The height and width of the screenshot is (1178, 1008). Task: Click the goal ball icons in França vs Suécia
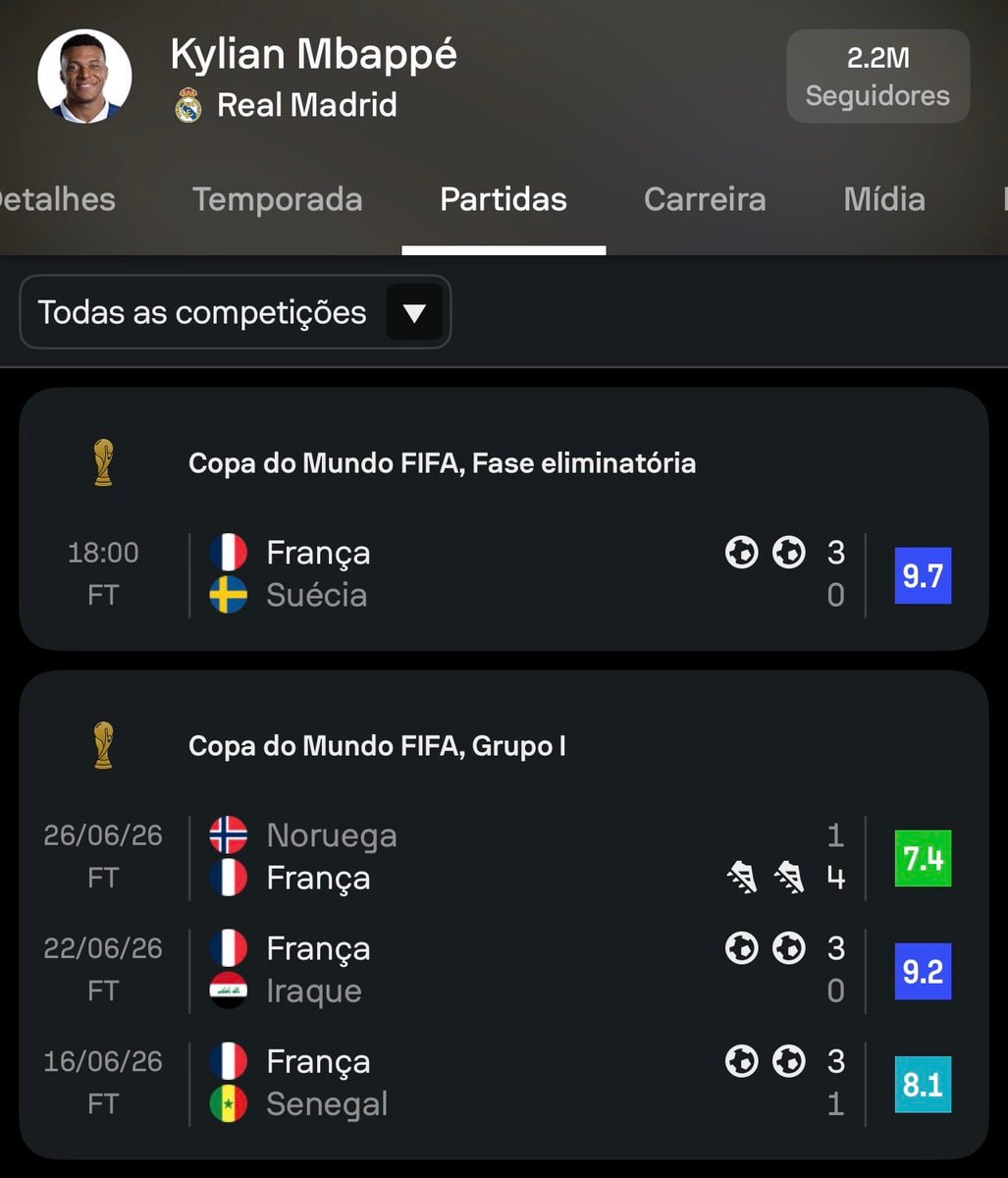click(766, 553)
